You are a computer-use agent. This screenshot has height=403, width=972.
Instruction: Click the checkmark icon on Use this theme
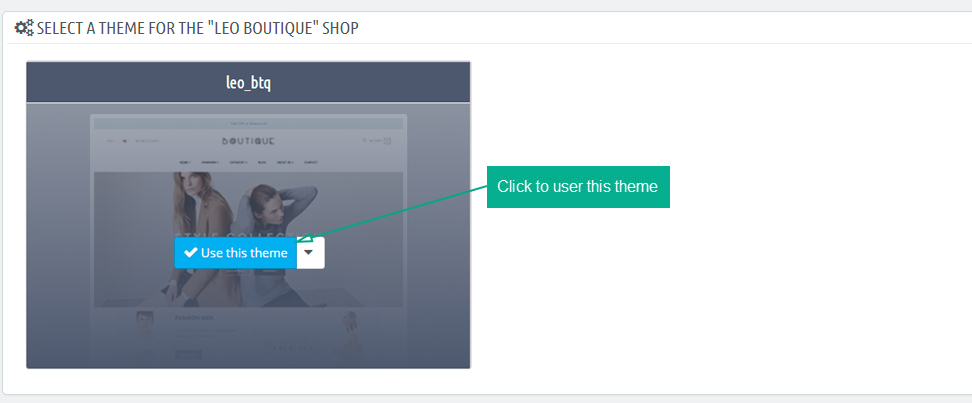point(191,253)
